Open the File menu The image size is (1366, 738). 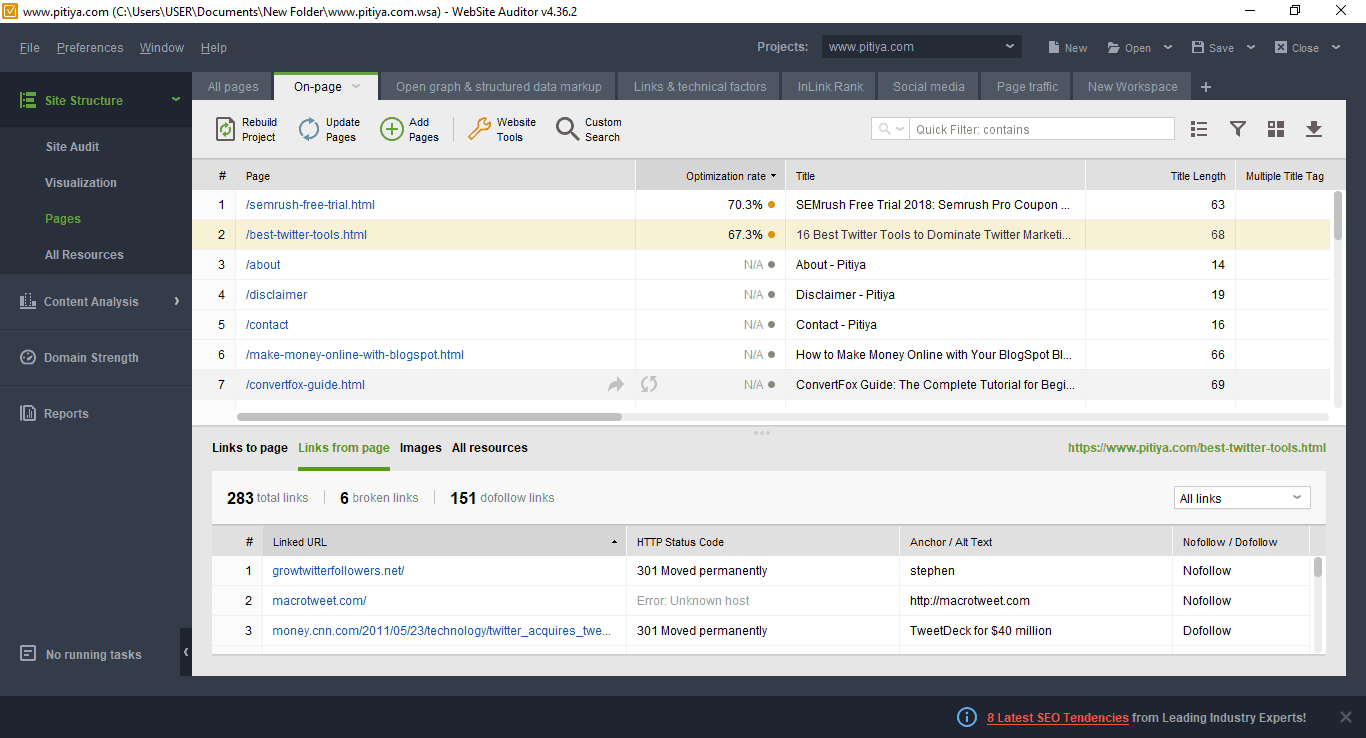tap(30, 48)
